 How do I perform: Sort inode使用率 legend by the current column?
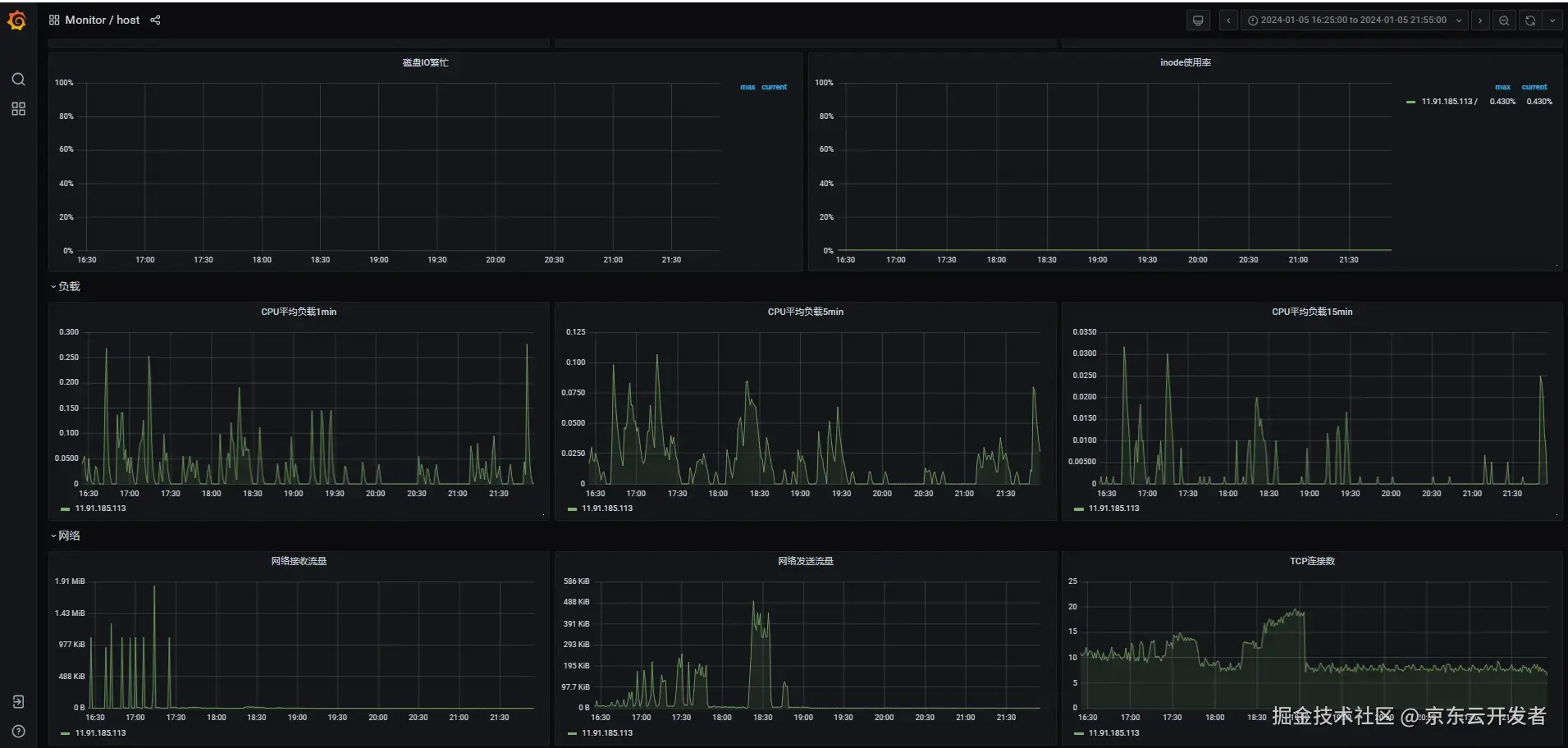pos(1534,86)
